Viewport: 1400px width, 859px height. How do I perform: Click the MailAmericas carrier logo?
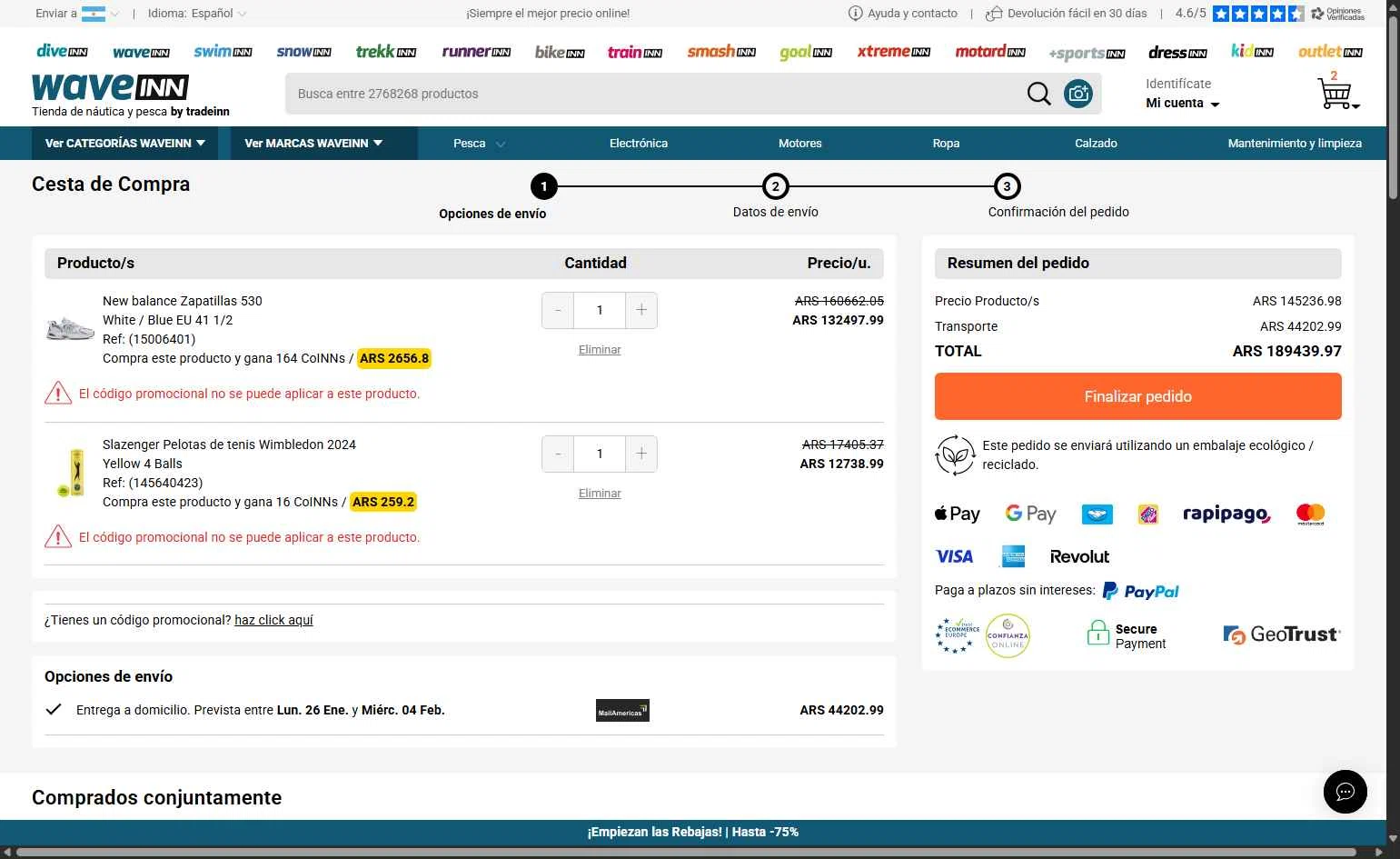point(622,711)
